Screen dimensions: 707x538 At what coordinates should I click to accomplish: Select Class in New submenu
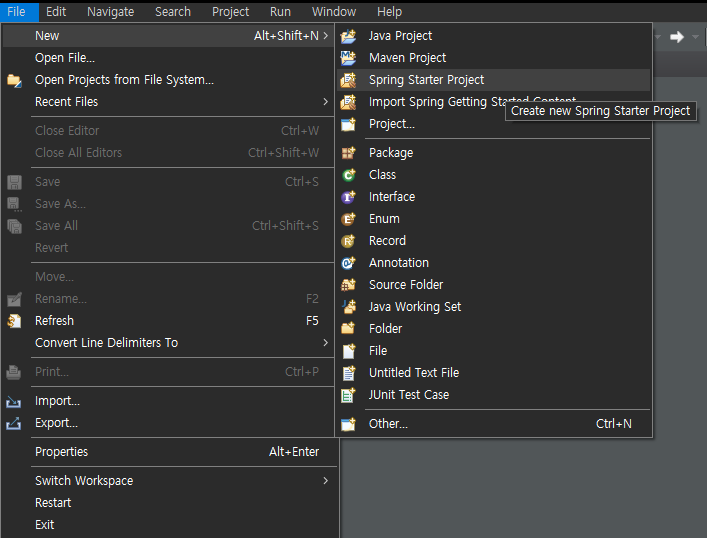(493, 175)
